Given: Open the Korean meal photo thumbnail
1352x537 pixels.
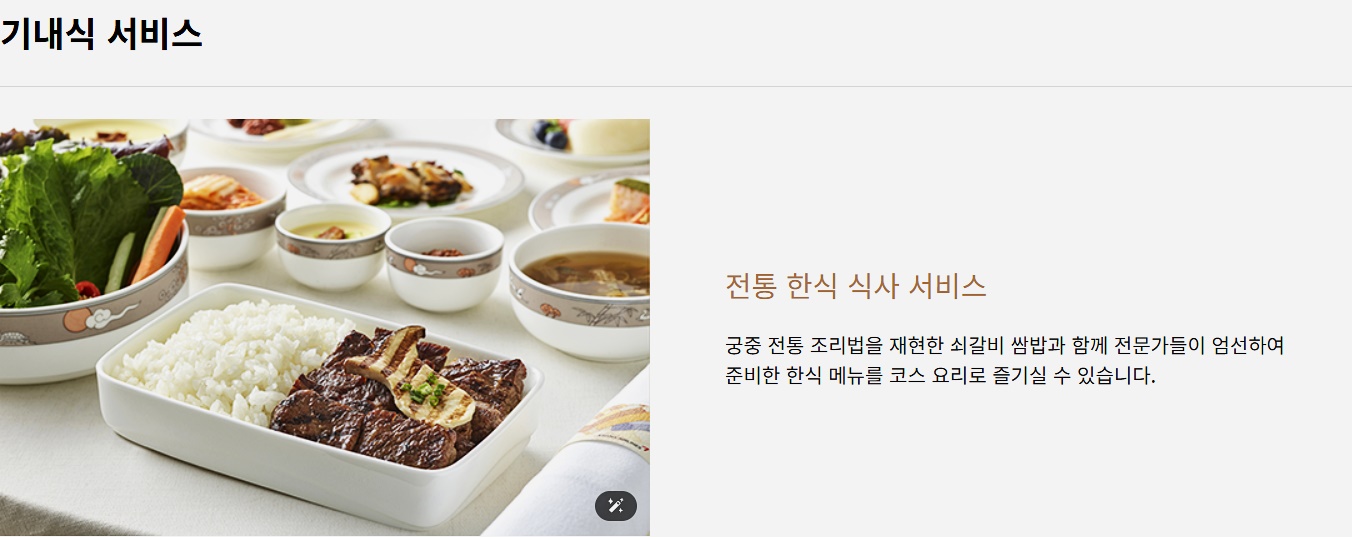Looking at the screenshot, I should (x=325, y=328).
